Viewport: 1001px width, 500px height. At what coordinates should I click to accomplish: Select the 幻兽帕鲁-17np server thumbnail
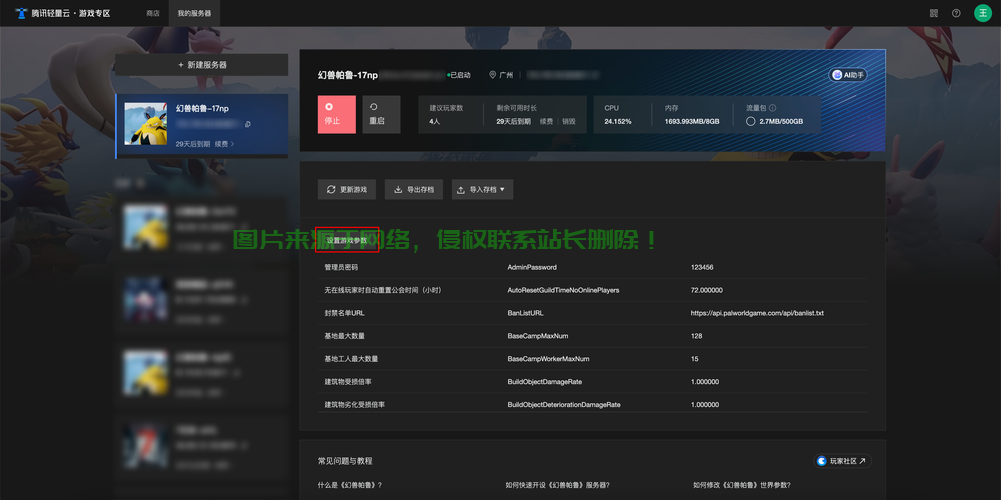pos(146,124)
